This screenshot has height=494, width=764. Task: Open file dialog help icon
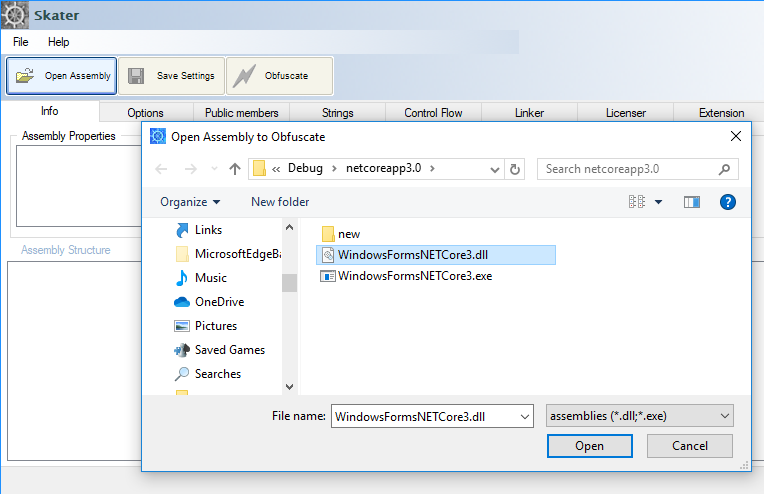pyautogui.click(x=727, y=202)
